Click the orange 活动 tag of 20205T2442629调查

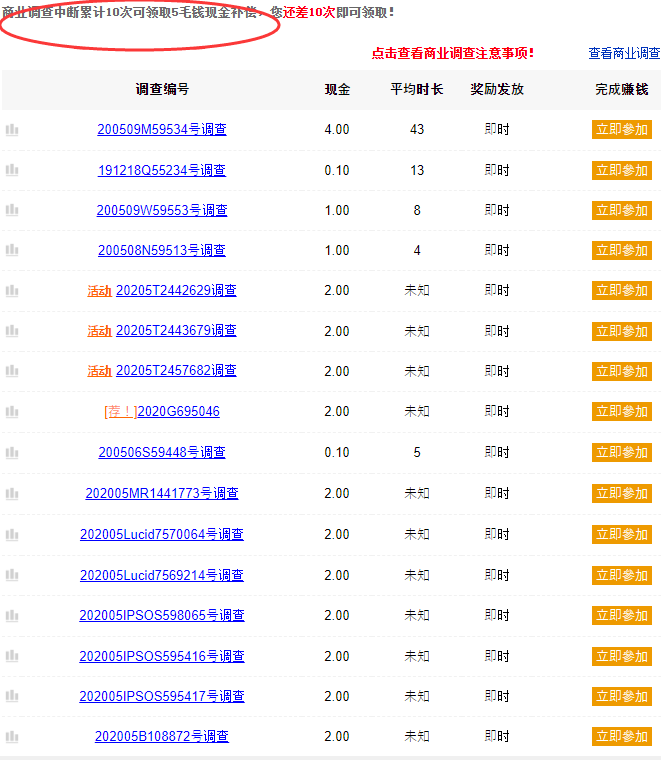99,291
